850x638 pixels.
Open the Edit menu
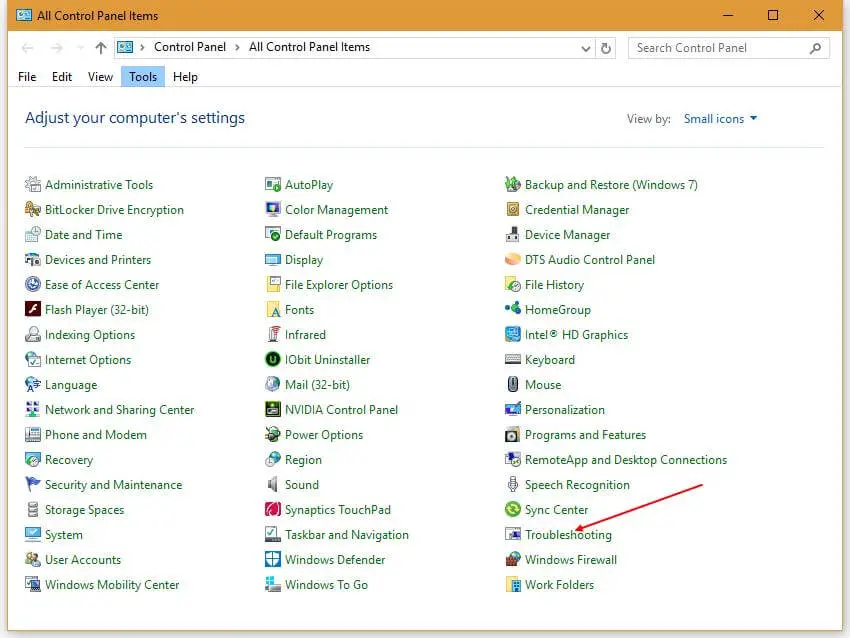(x=62, y=76)
